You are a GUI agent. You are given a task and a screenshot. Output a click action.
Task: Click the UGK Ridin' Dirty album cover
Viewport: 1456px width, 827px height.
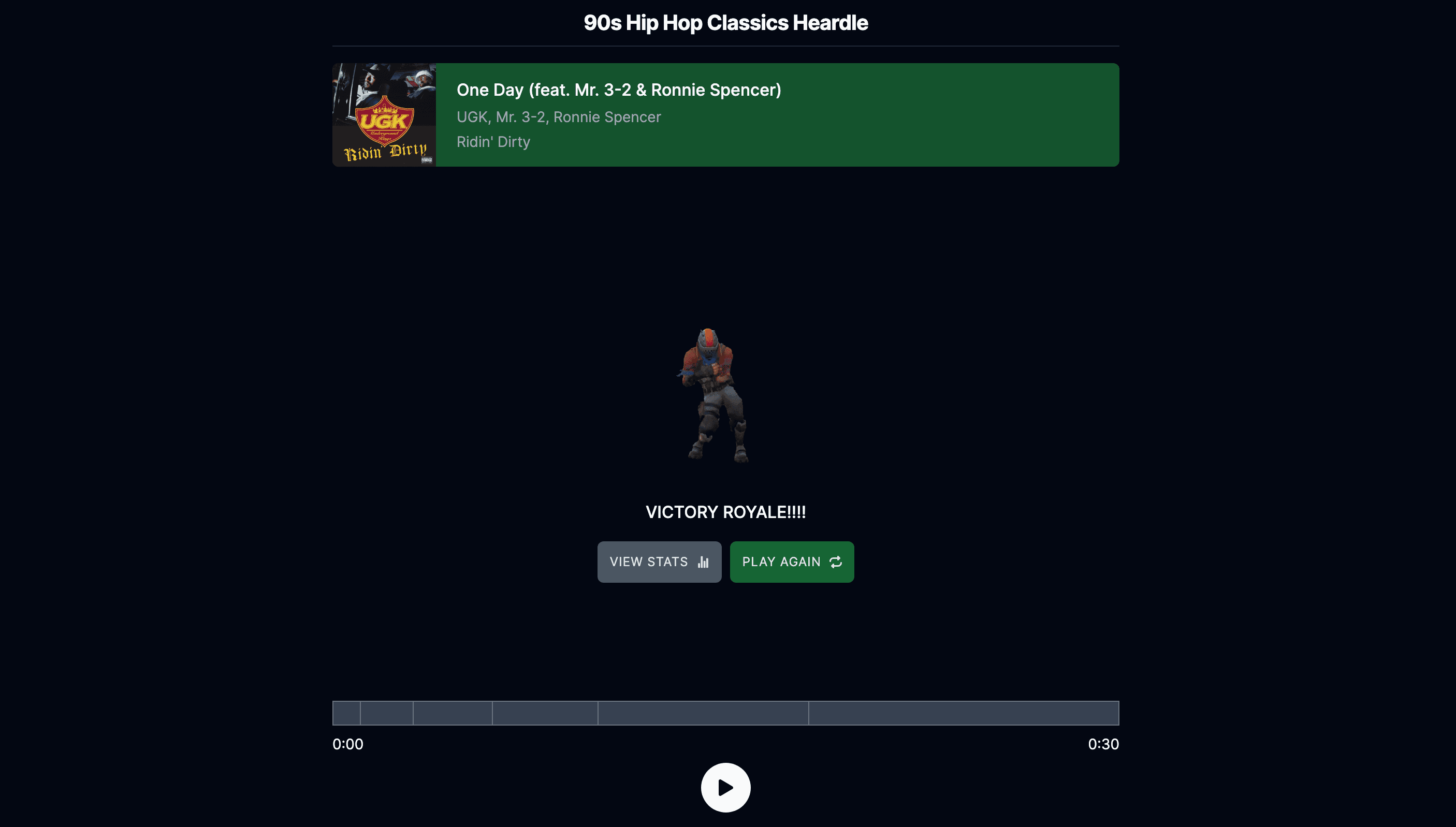pos(384,115)
